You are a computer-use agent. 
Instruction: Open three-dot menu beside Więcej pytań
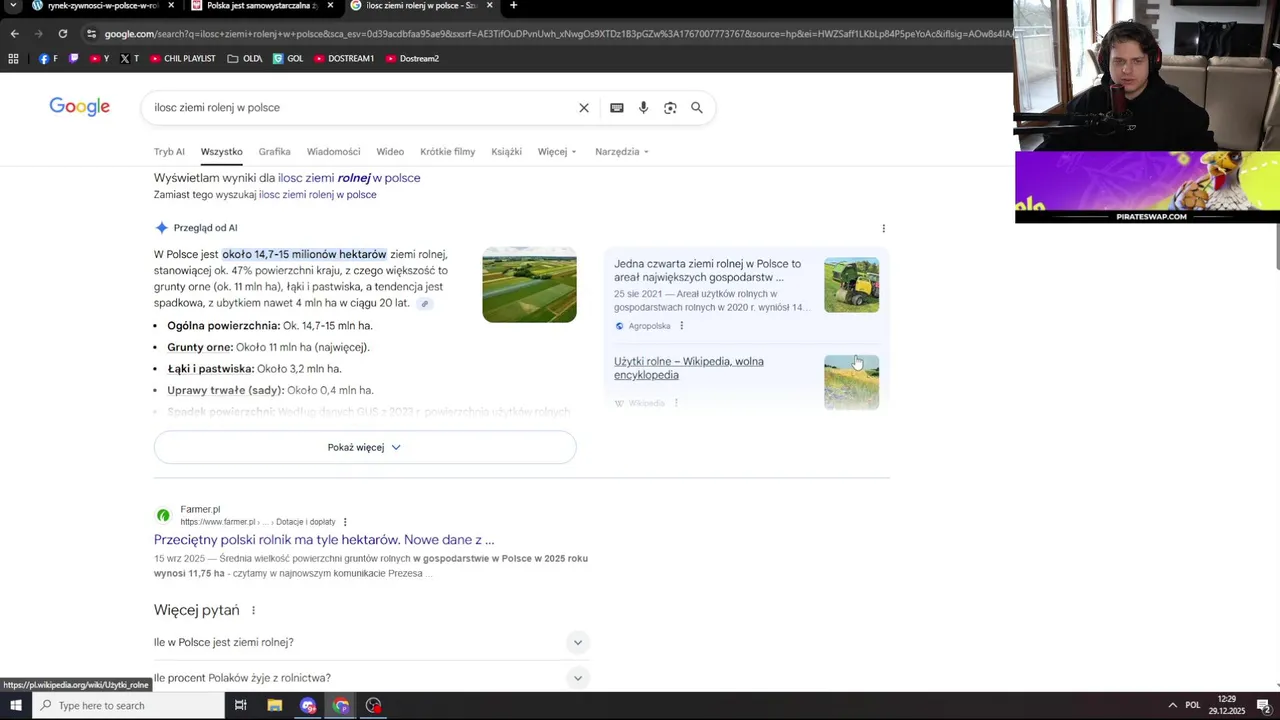pyautogui.click(x=253, y=611)
